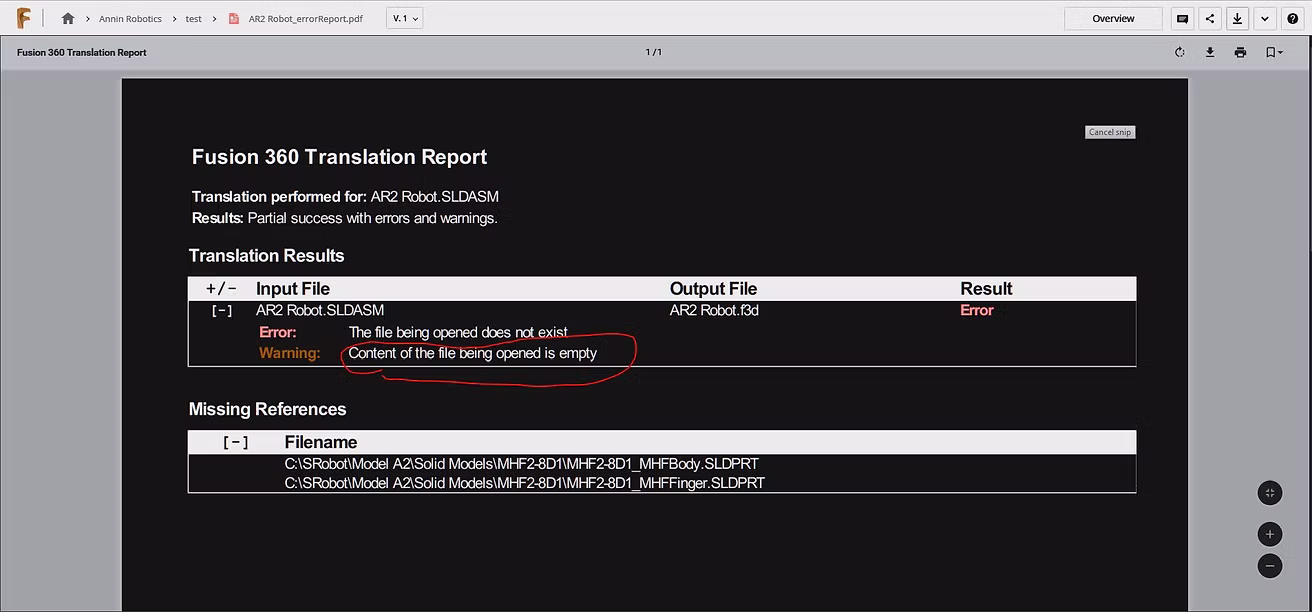Click the Fusion 360 logo icon
1312x612 pixels.
[24, 18]
